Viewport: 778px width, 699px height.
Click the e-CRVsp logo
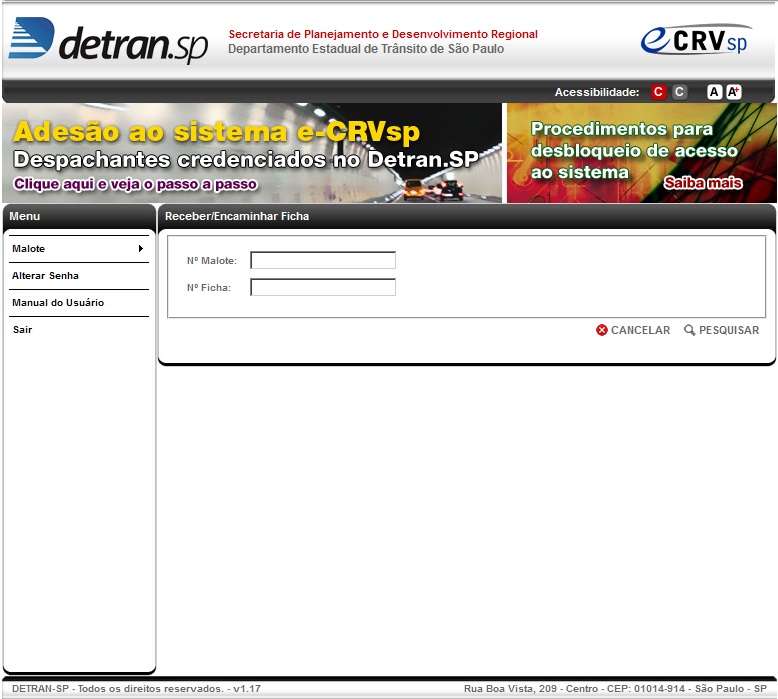[x=696, y=39]
